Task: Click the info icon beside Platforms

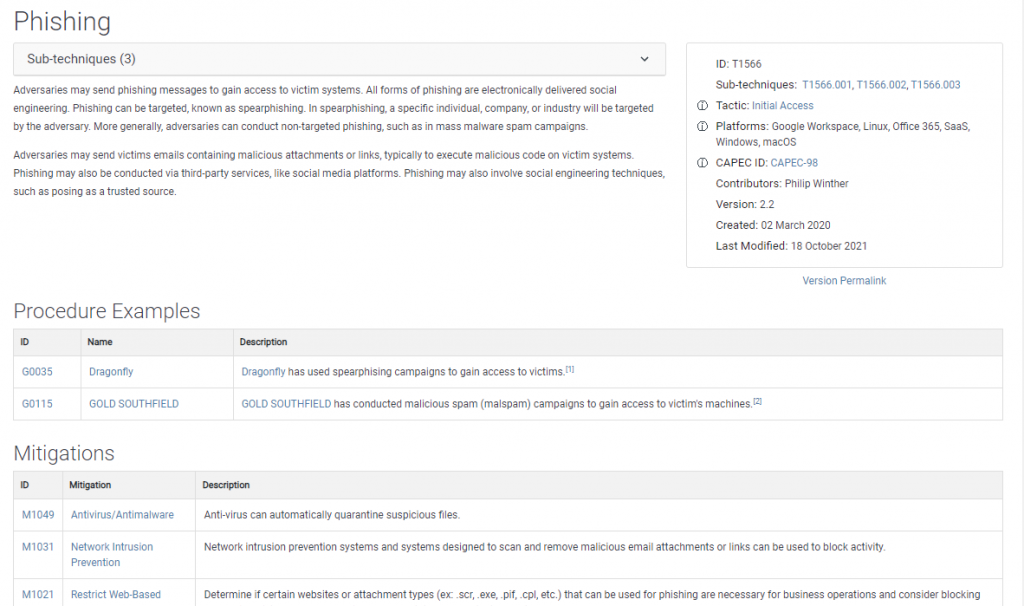Action: [702, 127]
